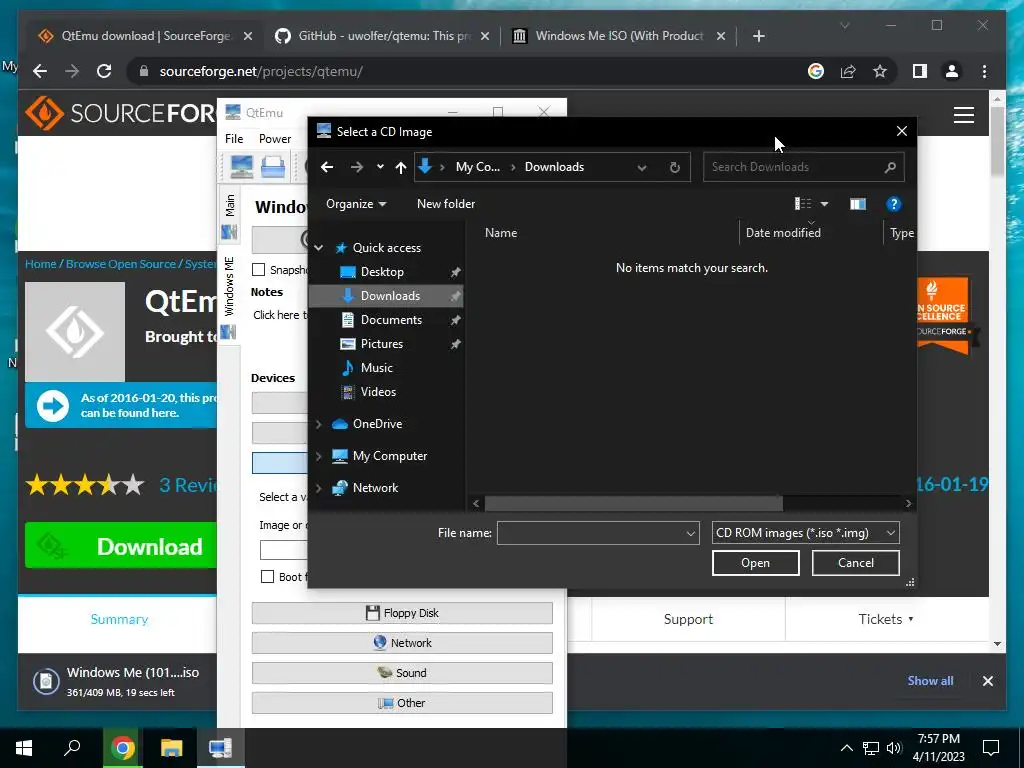
Task: Click Show all downloads link
Action: (x=930, y=680)
